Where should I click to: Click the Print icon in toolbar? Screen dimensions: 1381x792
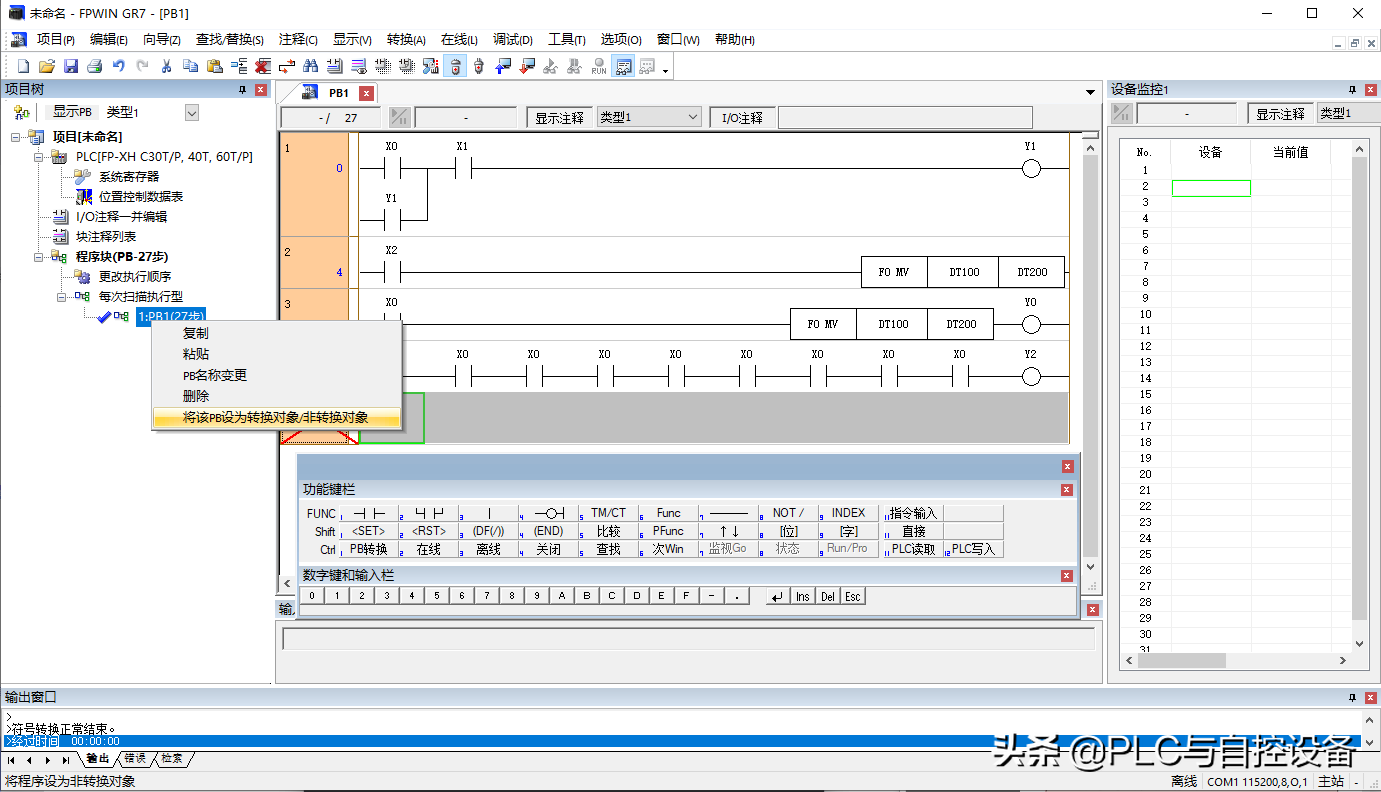pyautogui.click(x=95, y=67)
